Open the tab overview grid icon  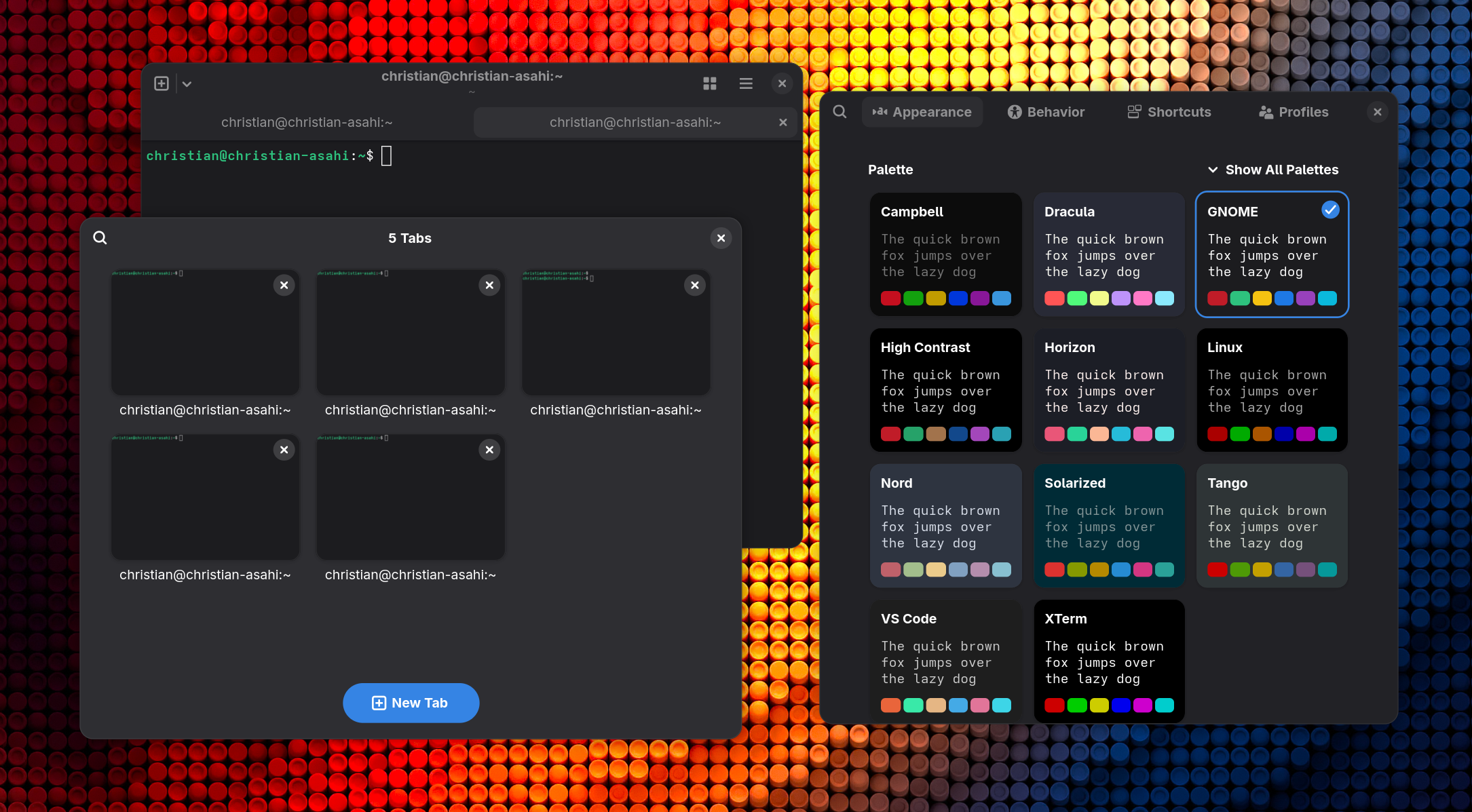(x=710, y=83)
